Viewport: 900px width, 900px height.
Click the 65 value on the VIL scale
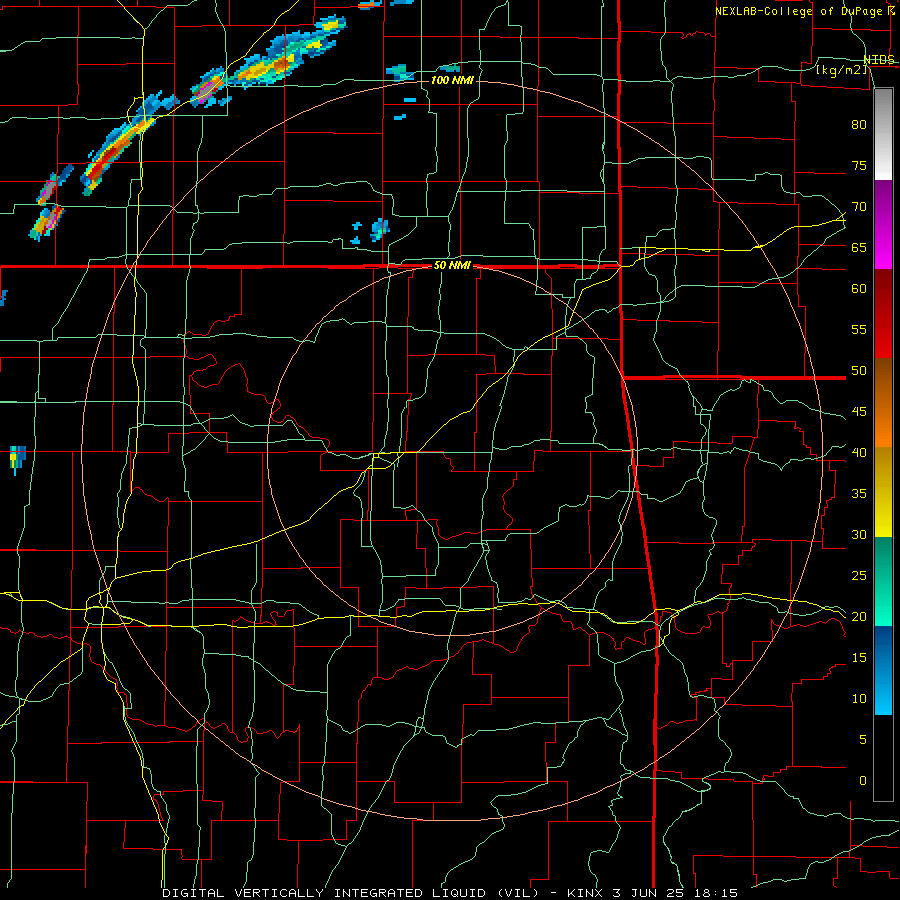pyautogui.click(x=859, y=247)
